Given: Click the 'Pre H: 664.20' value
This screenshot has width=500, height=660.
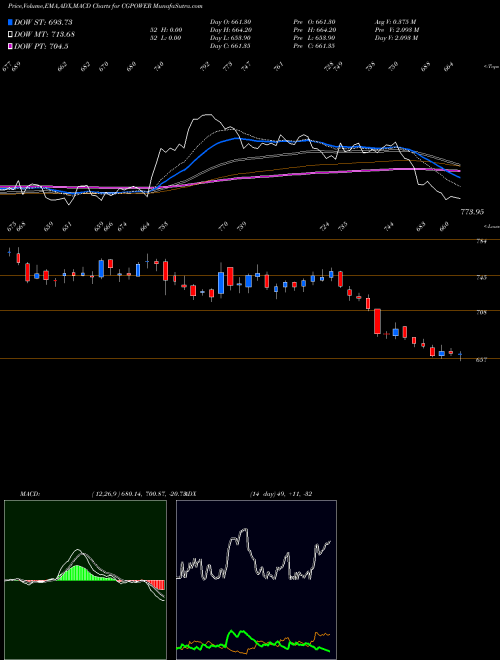Looking at the screenshot, I should pos(314,30).
